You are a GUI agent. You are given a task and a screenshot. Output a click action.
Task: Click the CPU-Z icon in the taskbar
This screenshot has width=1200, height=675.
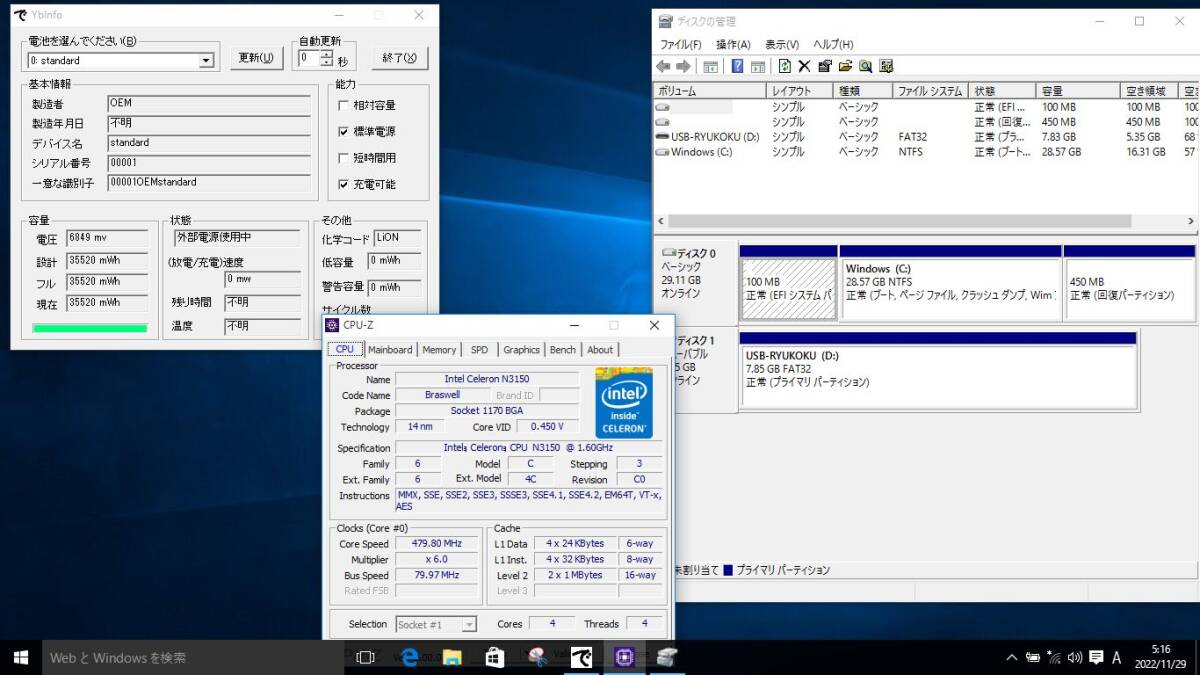click(625, 657)
